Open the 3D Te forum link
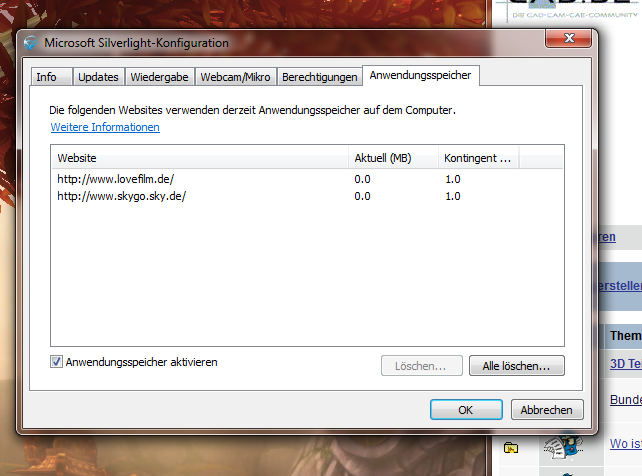 click(x=626, y=363)
